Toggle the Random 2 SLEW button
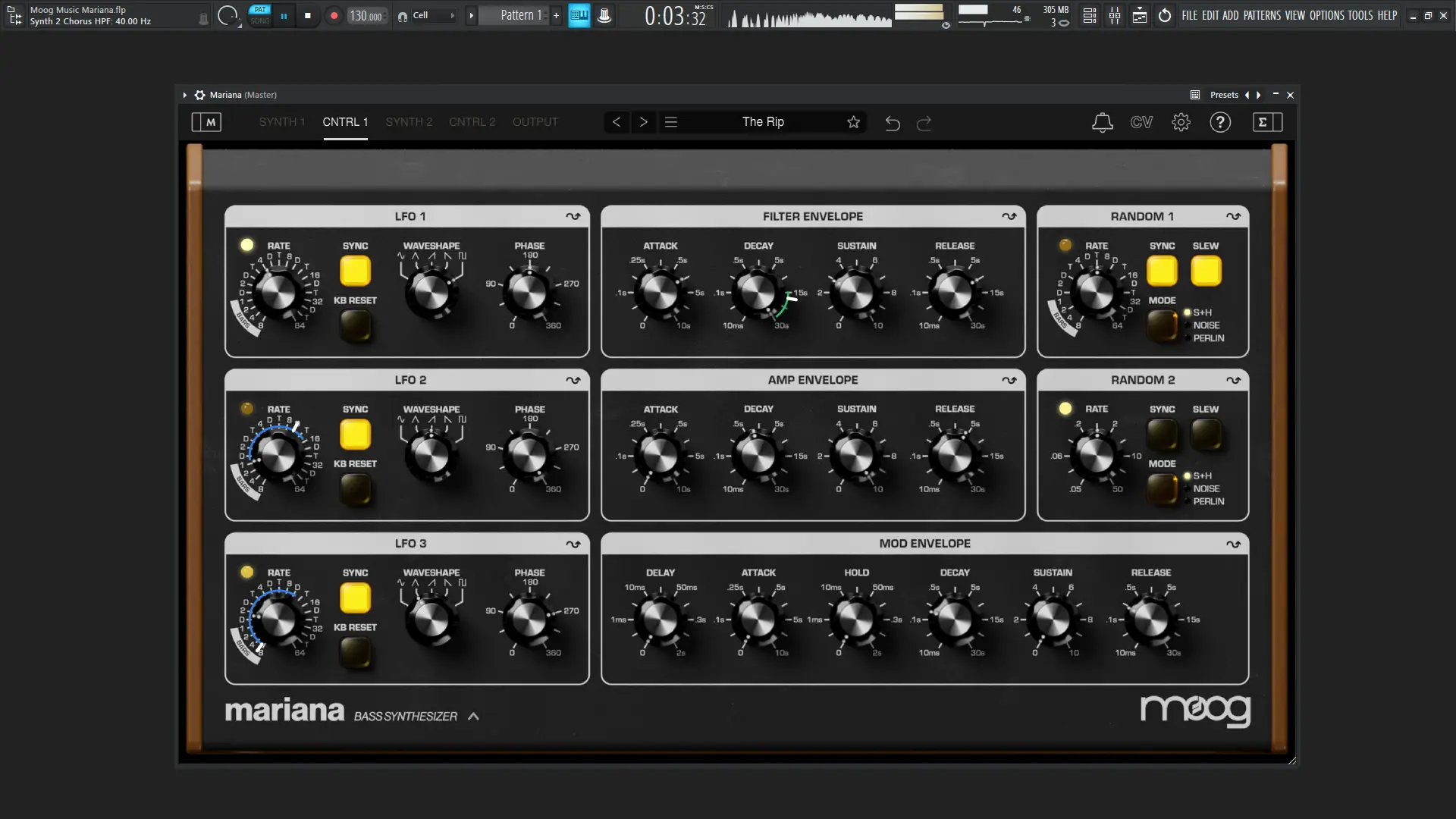 pos(1206,435)
